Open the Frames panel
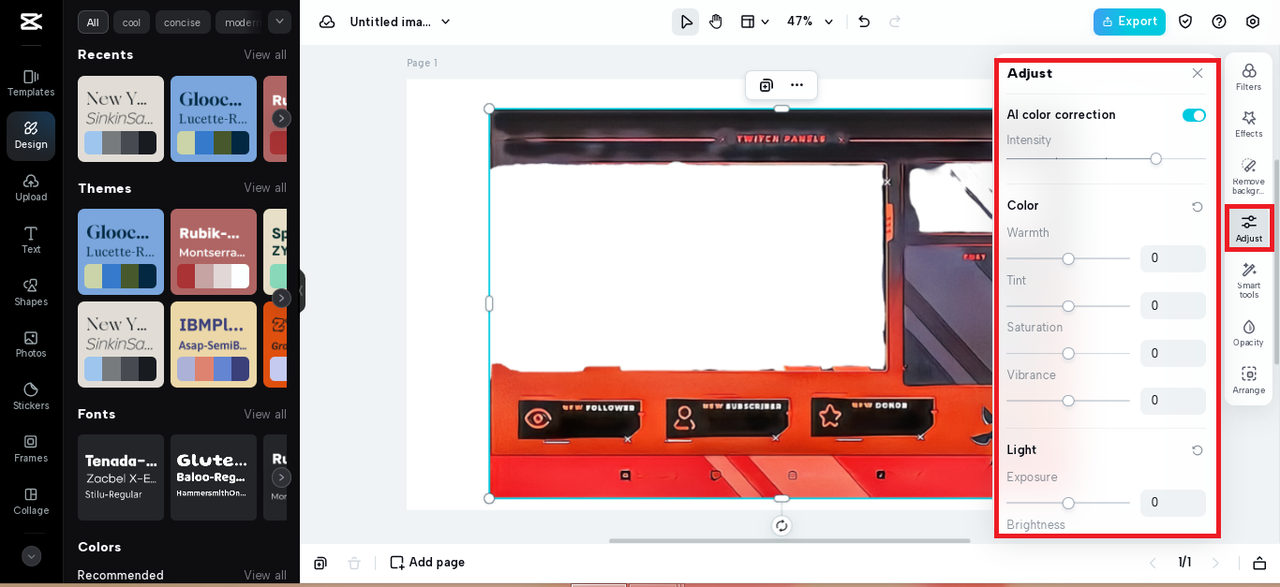1280x587 pixels. click(x=31, y=448)
